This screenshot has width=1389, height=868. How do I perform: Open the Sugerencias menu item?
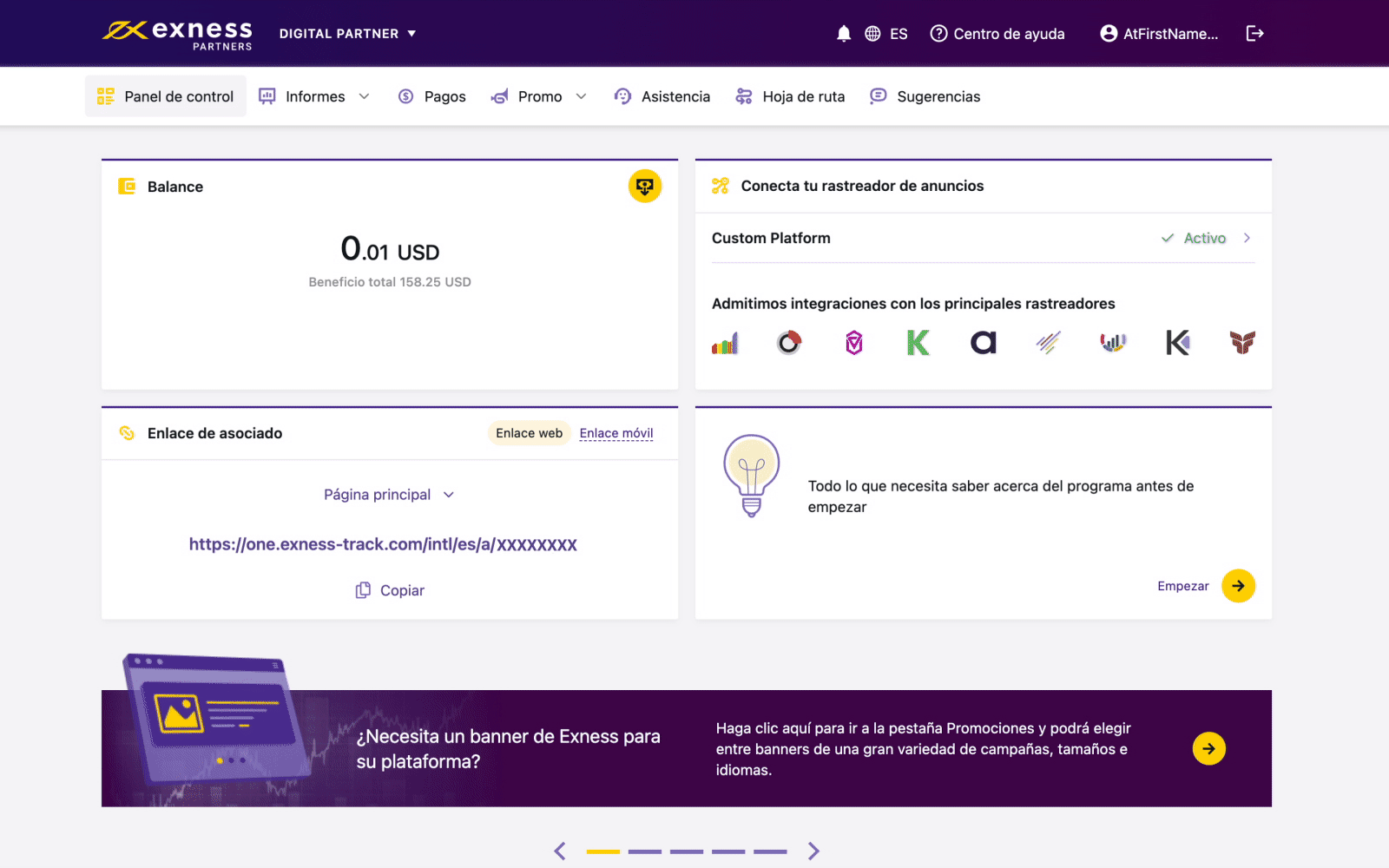(925, 96)
